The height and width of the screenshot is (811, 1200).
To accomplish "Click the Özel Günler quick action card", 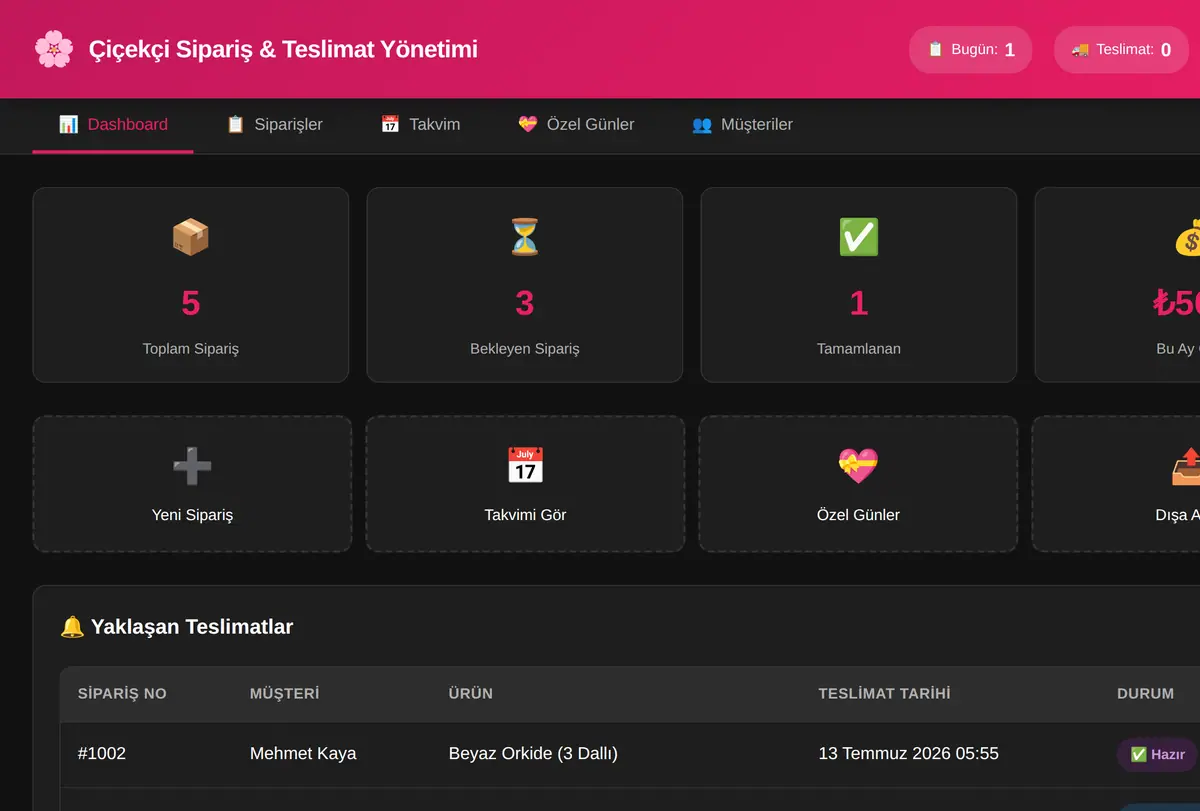I will 858,484.
